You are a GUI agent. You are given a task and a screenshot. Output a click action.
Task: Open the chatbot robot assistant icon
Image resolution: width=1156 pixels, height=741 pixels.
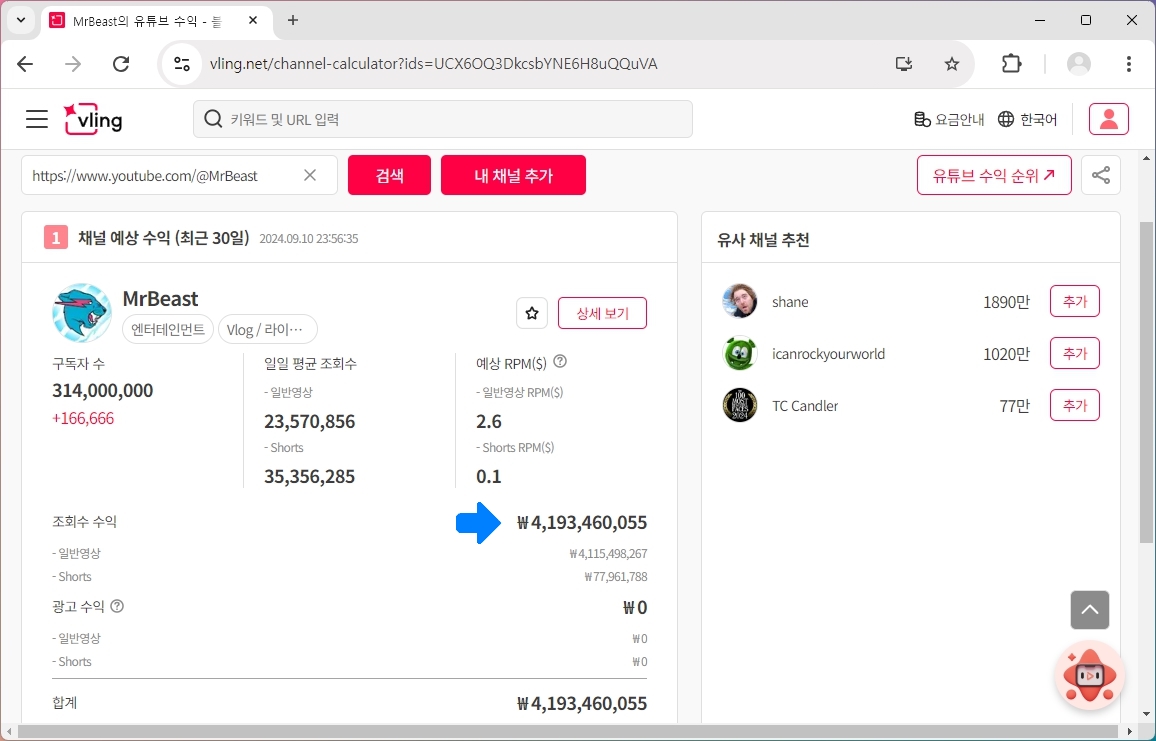(x=1090, y=675)
